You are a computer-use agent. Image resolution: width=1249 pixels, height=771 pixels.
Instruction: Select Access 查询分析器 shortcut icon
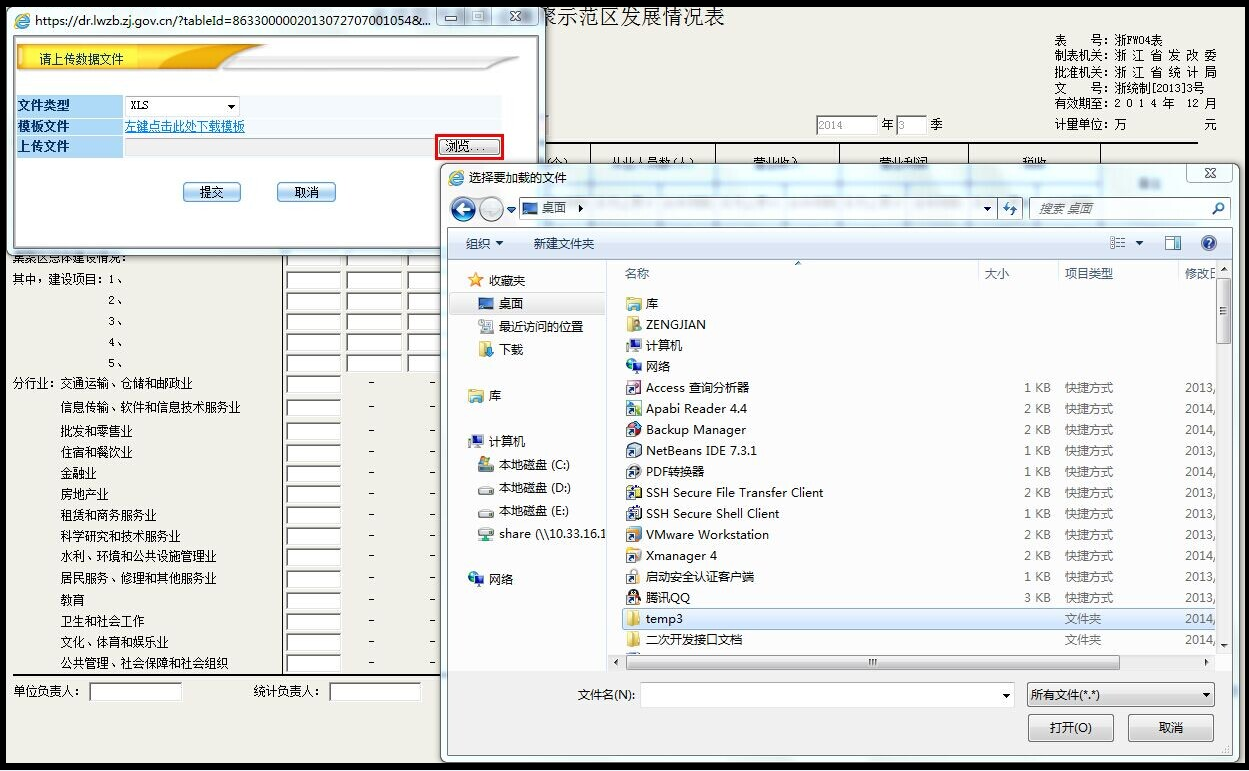(633, 387)
